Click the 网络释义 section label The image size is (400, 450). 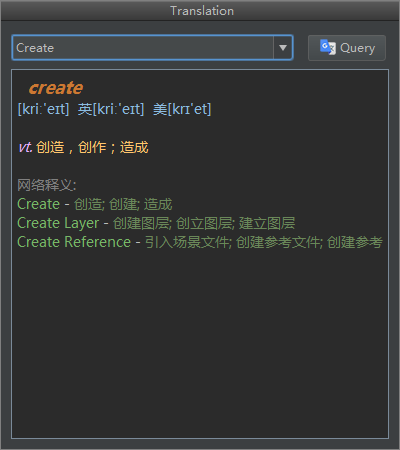click(x=47, y=185)
